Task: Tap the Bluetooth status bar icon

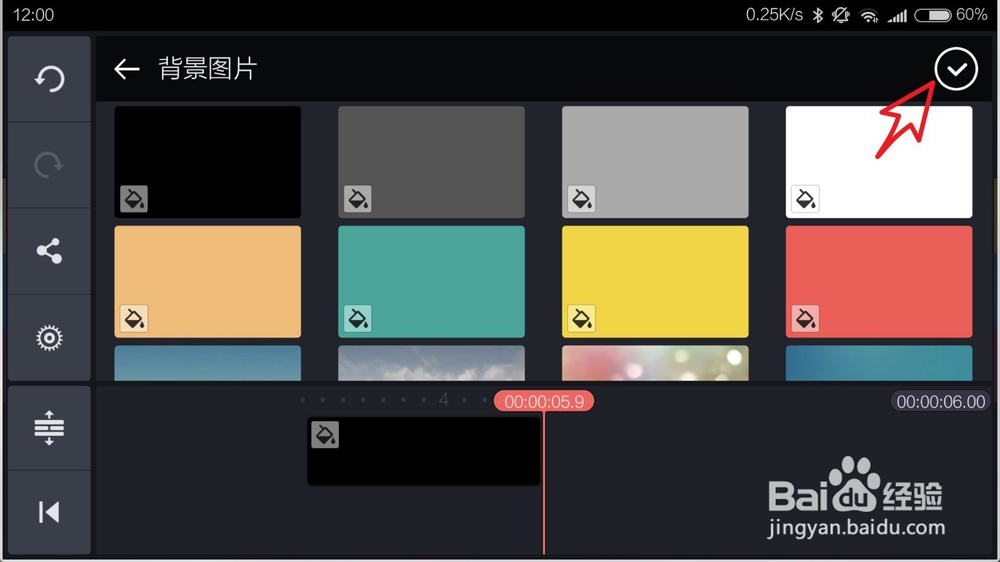Action: [818, 15]
